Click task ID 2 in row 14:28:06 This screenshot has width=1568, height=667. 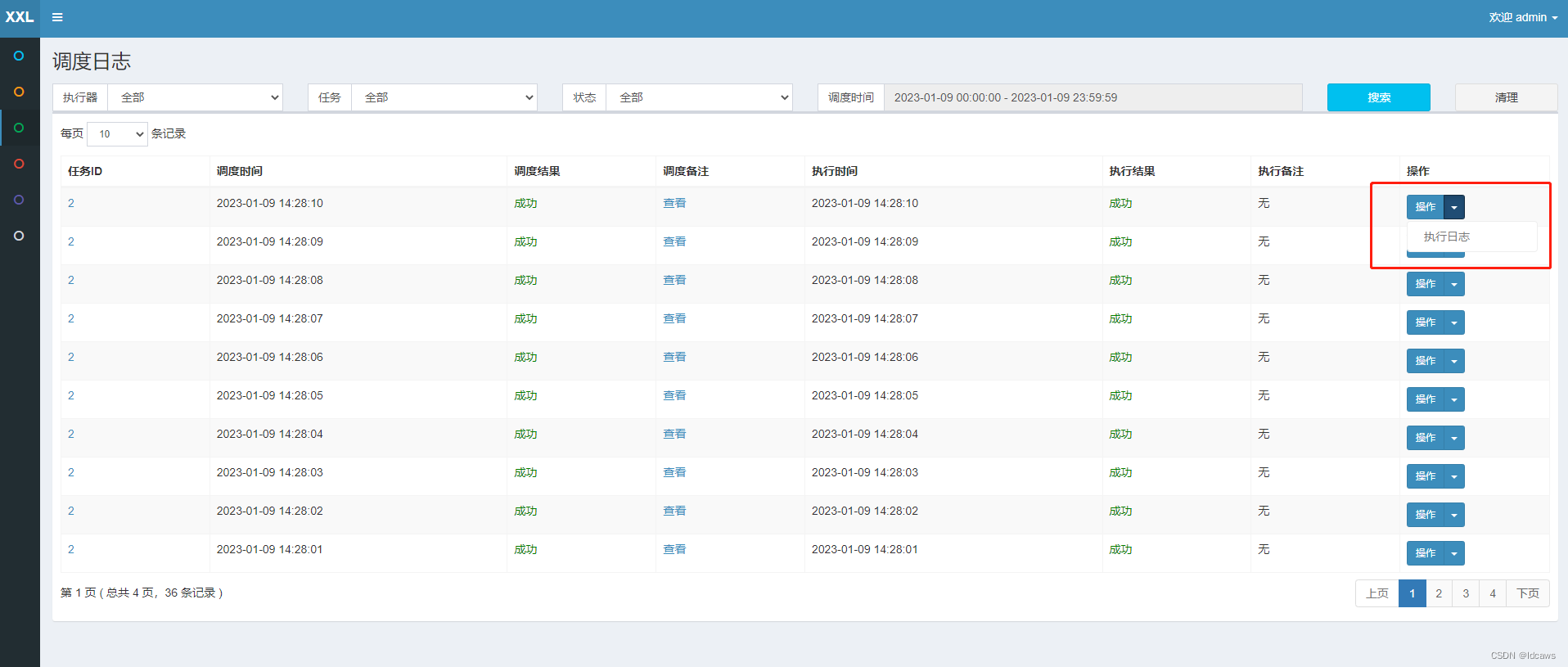pyautogui.click(x=71, y=357)
